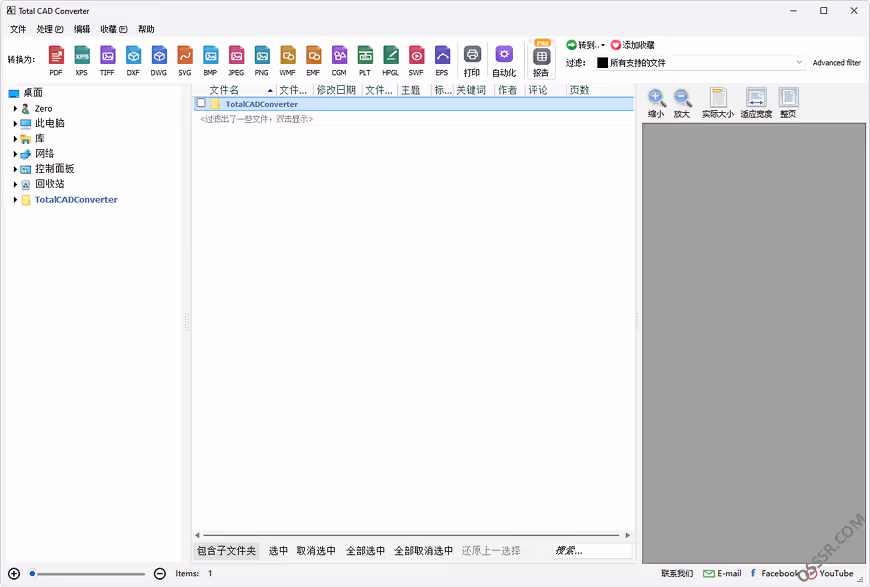The image size is (870, 587).
Task: Open the Facebook link
Action: click(x=775, y=574)
